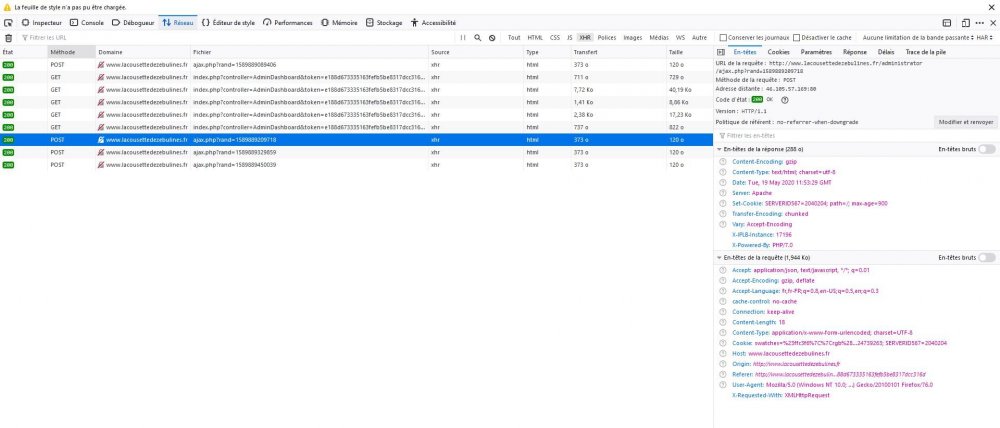The height and width of the screenshot is (428, 1000).
Task: Filter requests by CSS type
Action: 555,38
